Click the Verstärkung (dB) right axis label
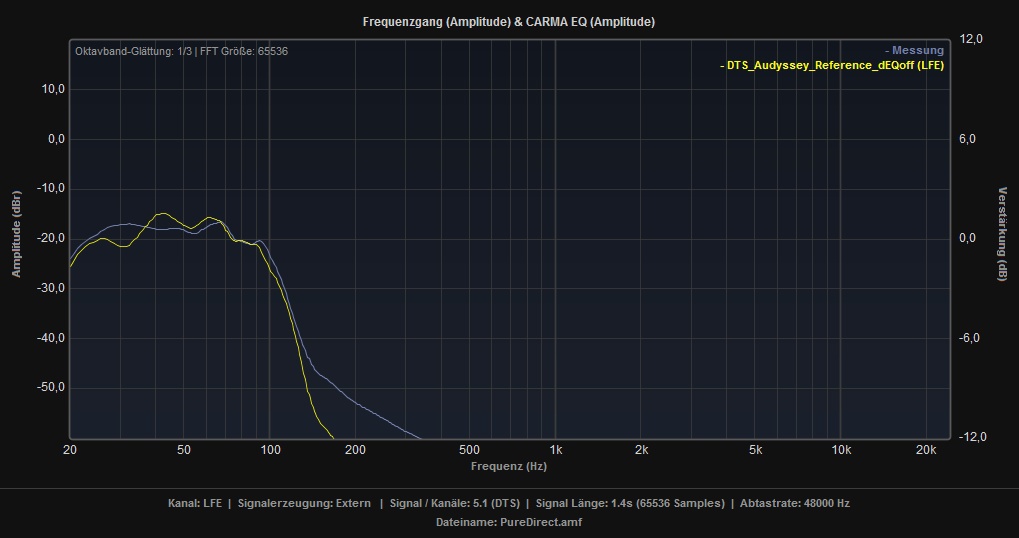This screenshot has height=538, width=1019. click(1001, 236)
